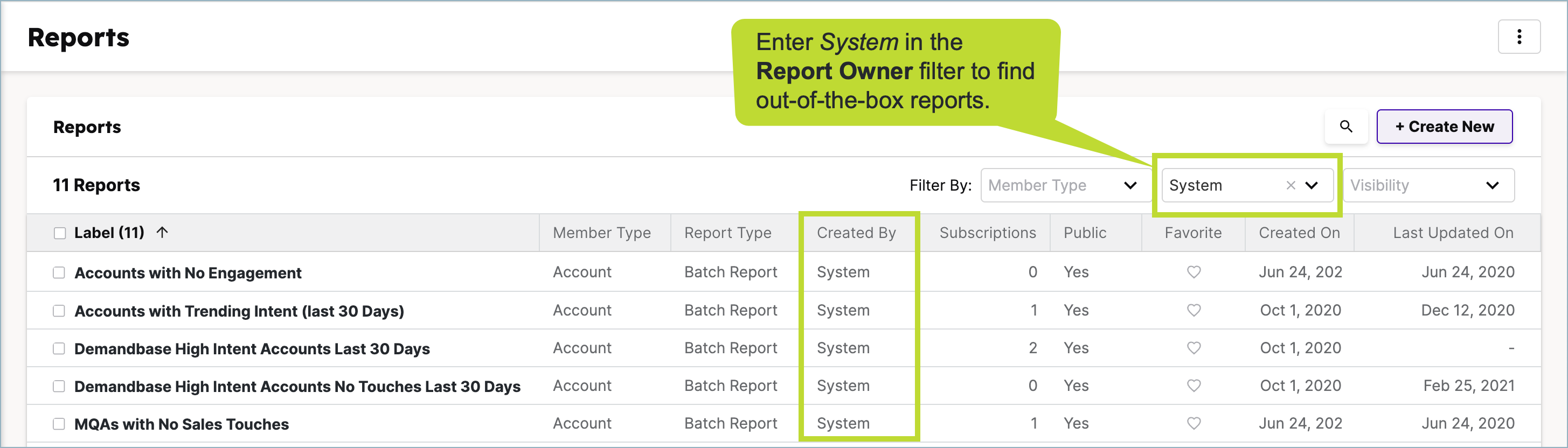Click Batch Report cell in MQAs row

click(731, 424)
